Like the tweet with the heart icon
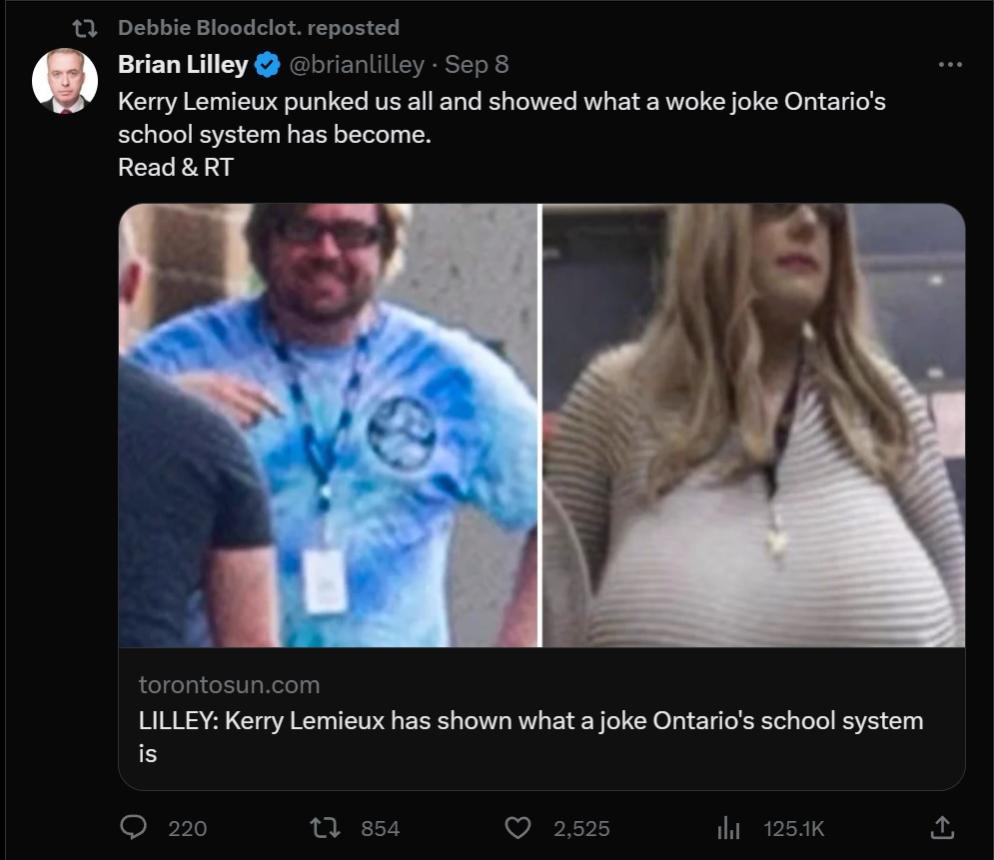 tap(517, 827)
